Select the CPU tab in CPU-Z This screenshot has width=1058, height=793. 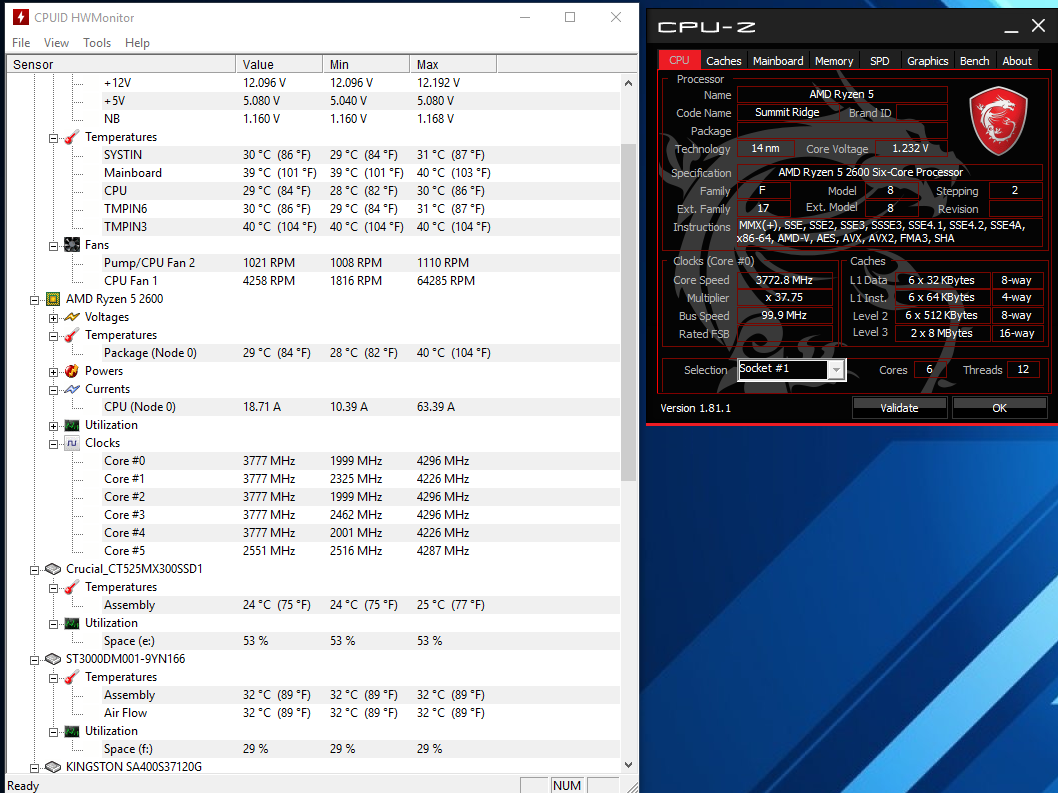679,60
